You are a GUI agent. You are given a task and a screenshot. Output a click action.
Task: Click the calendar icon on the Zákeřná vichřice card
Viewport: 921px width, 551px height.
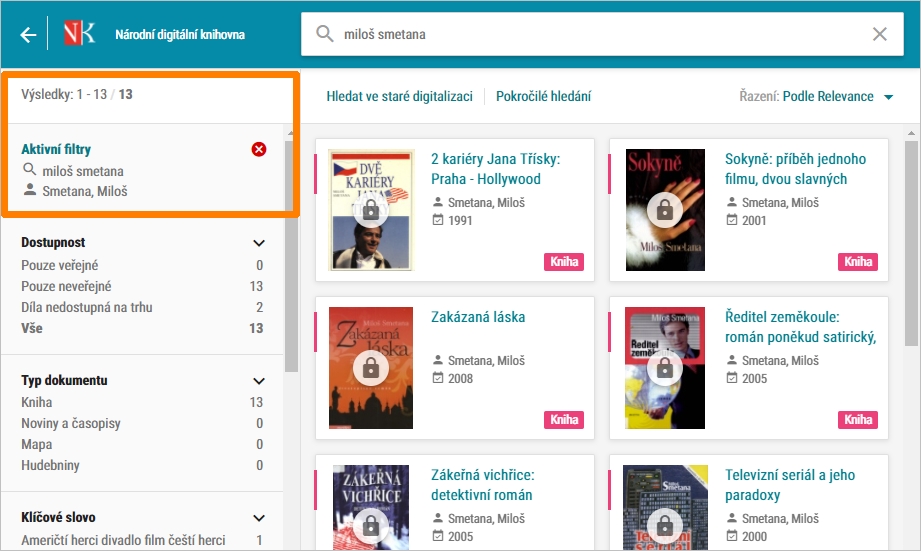coord(438,536)
